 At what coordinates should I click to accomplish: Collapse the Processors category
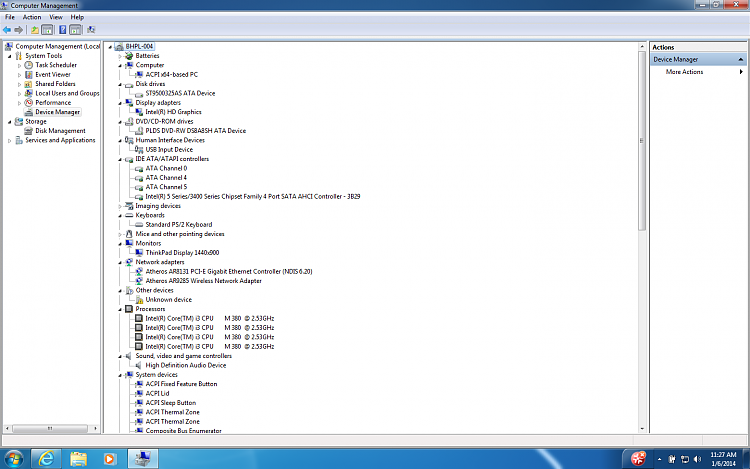(x=120, y=309)
